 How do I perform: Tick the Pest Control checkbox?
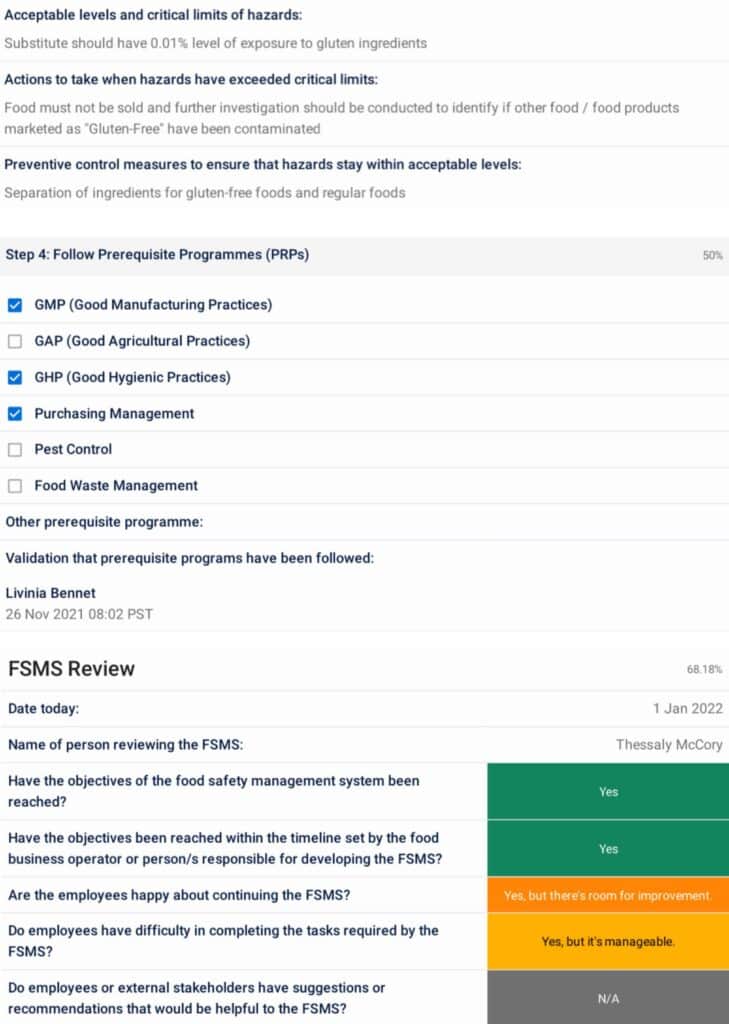point(15,450)
